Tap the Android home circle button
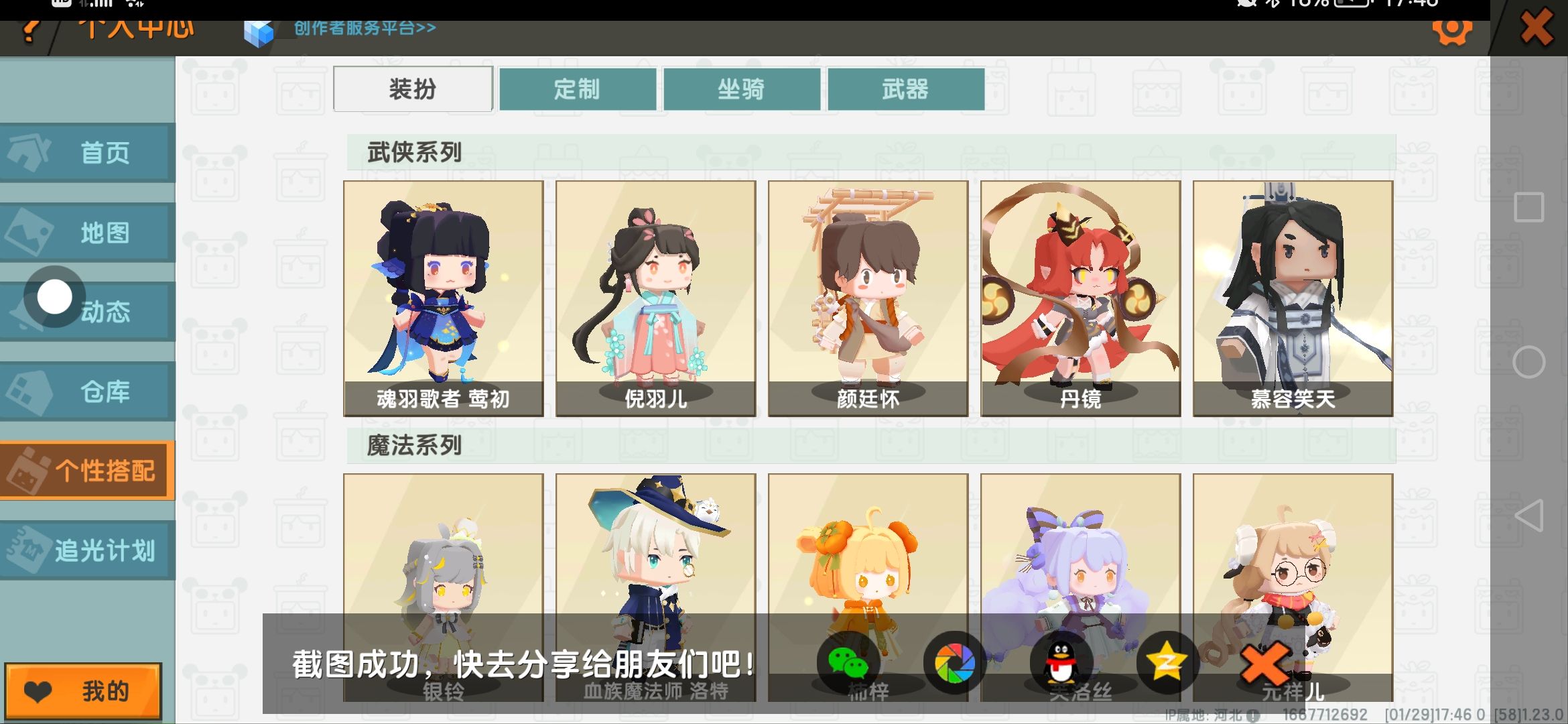1568x724 pixels. pos(1528,362)
